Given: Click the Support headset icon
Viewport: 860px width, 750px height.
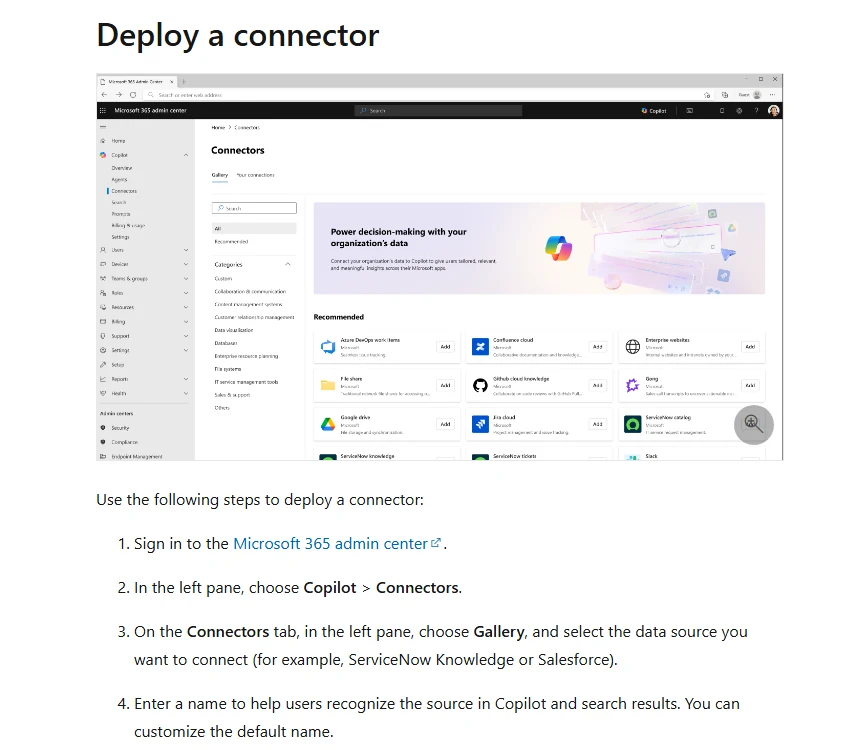Looking at the screenshot, I should pyautogui.click(x=103, y=336).
